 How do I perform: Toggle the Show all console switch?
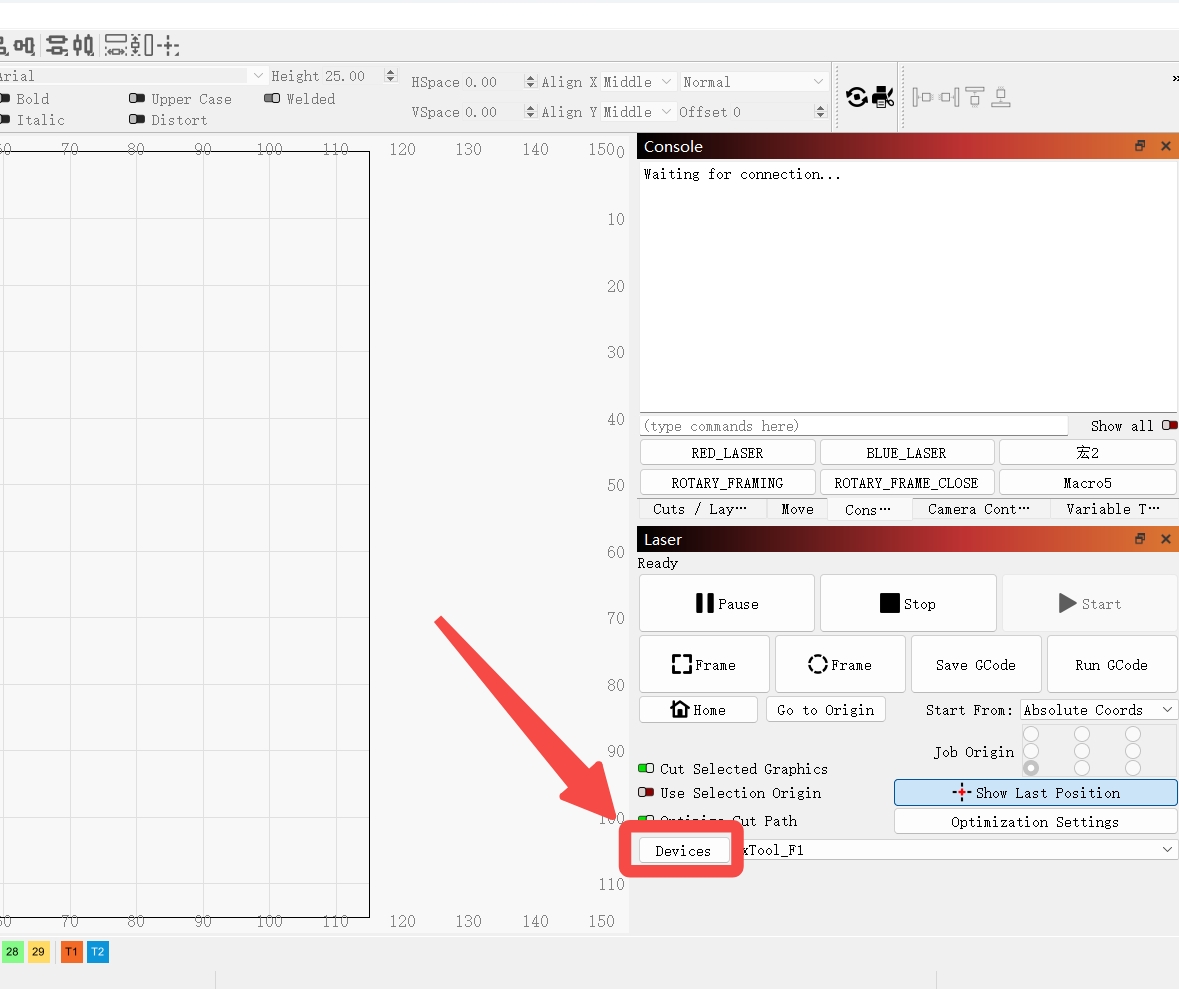pyautogui.click(x=1169, y=426)
